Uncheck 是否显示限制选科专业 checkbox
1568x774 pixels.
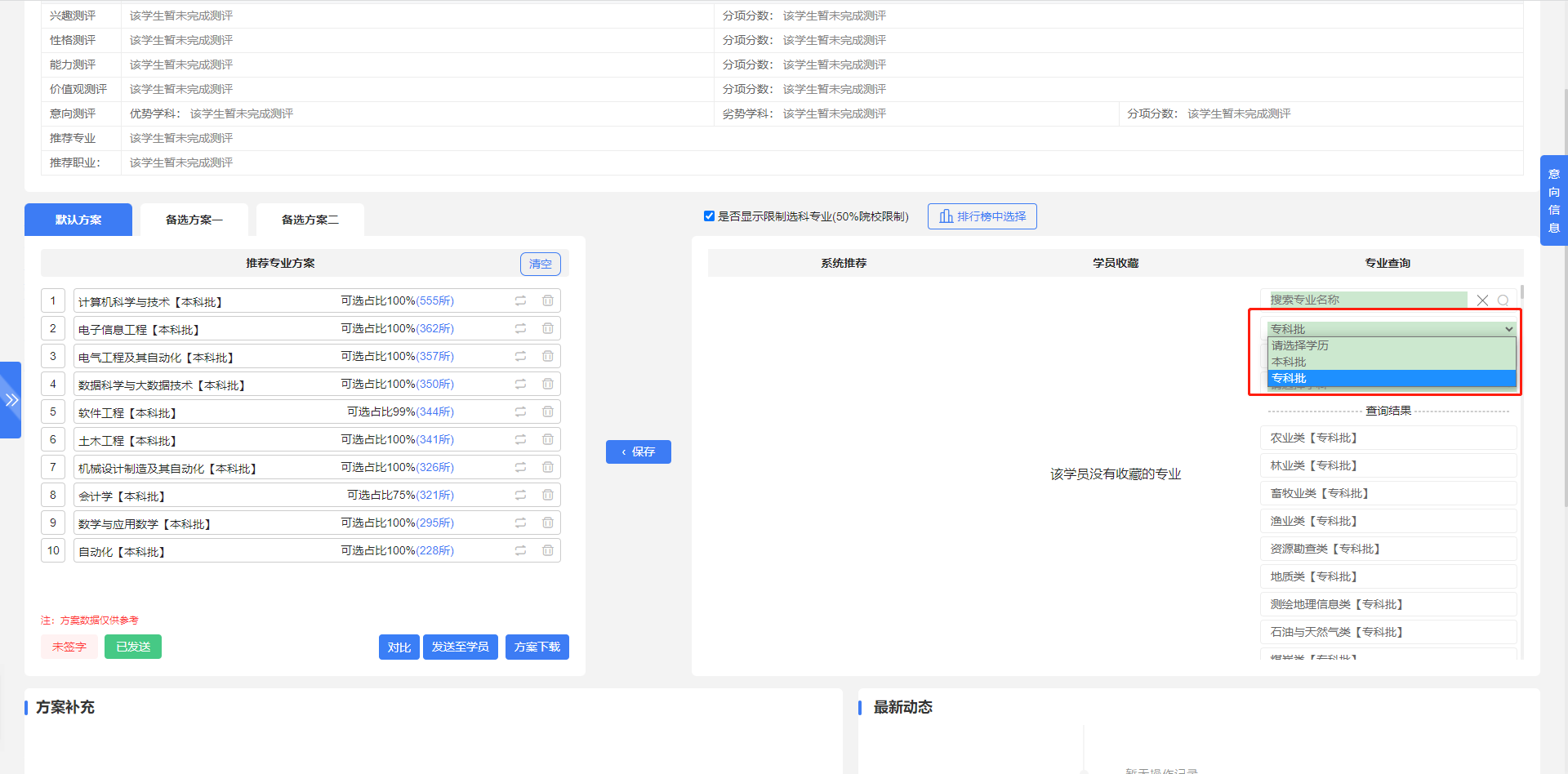click(709, 216)
